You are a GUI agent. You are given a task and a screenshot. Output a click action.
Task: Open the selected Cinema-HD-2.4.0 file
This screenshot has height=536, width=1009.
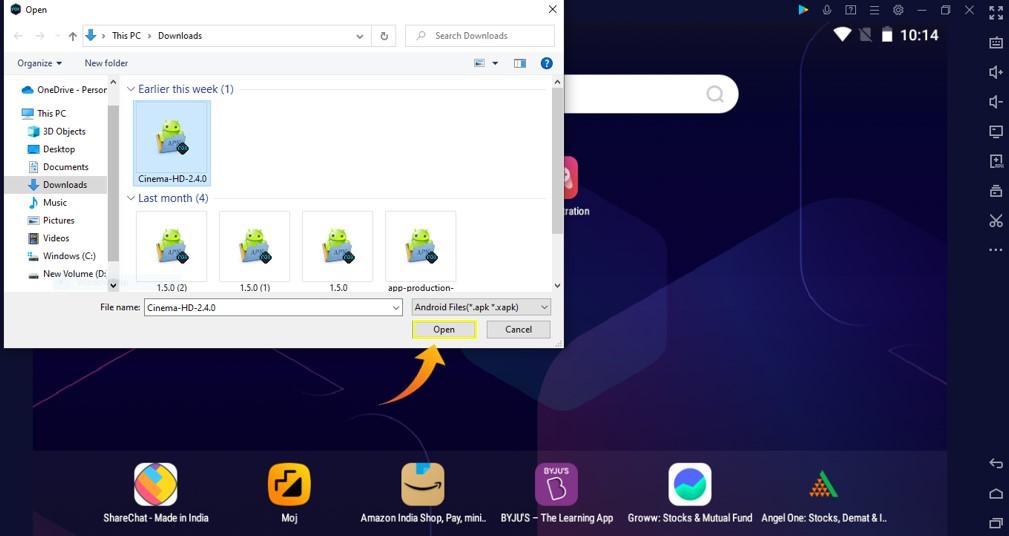pyautogui.click(x=443, y=329)
